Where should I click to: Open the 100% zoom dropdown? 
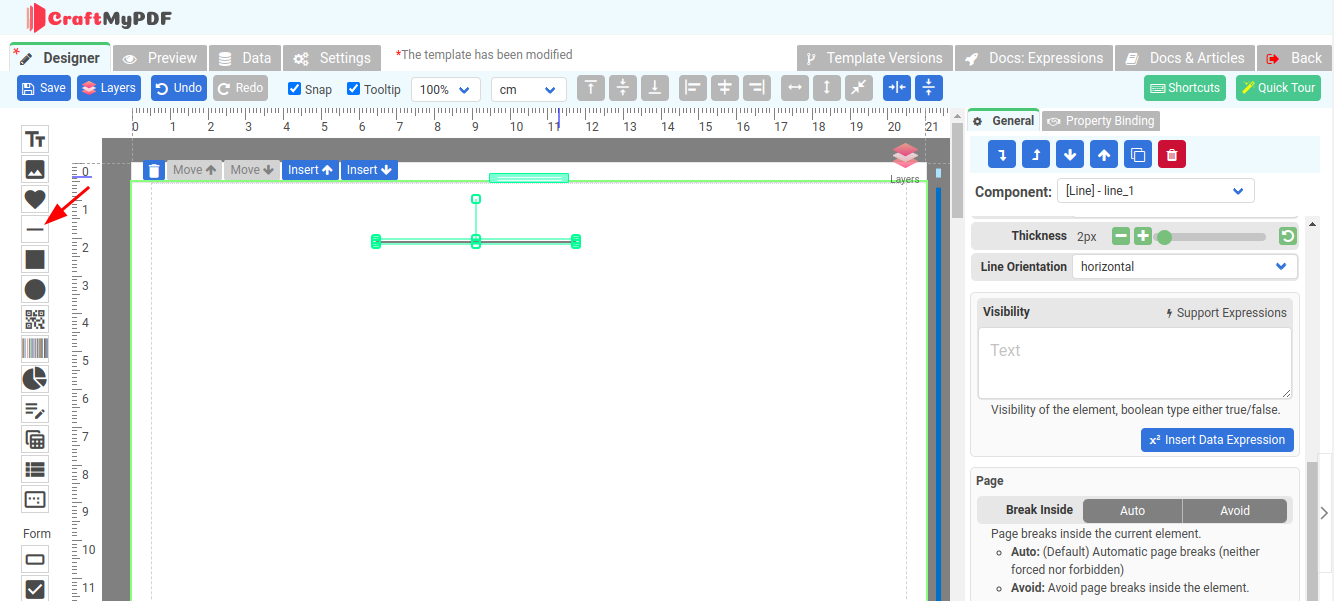pyautogui.click(x=445, y=90)
